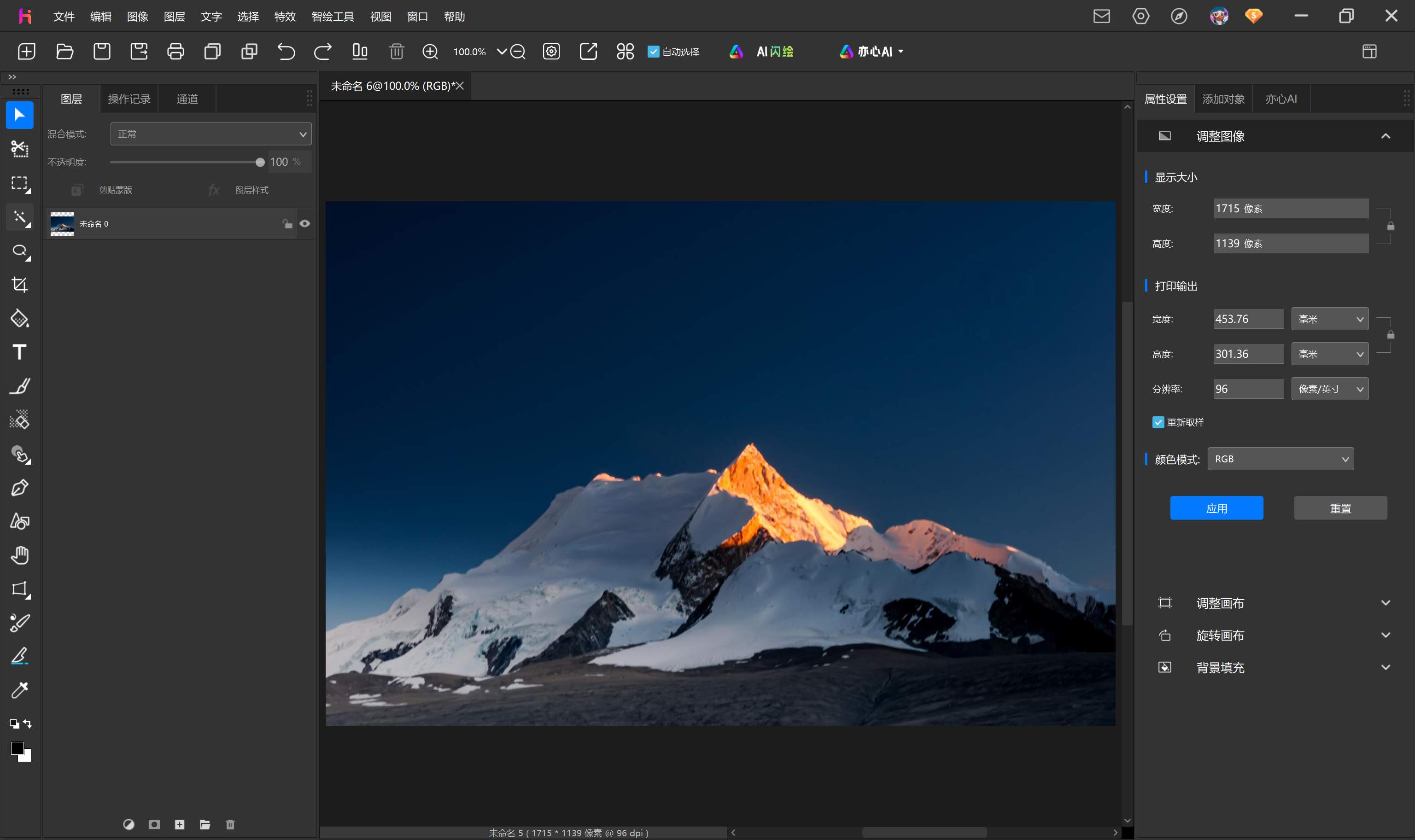Viewport: 1415px width, 840px height.
Task: Open the 智绘工具 menu
Action: 333,17
